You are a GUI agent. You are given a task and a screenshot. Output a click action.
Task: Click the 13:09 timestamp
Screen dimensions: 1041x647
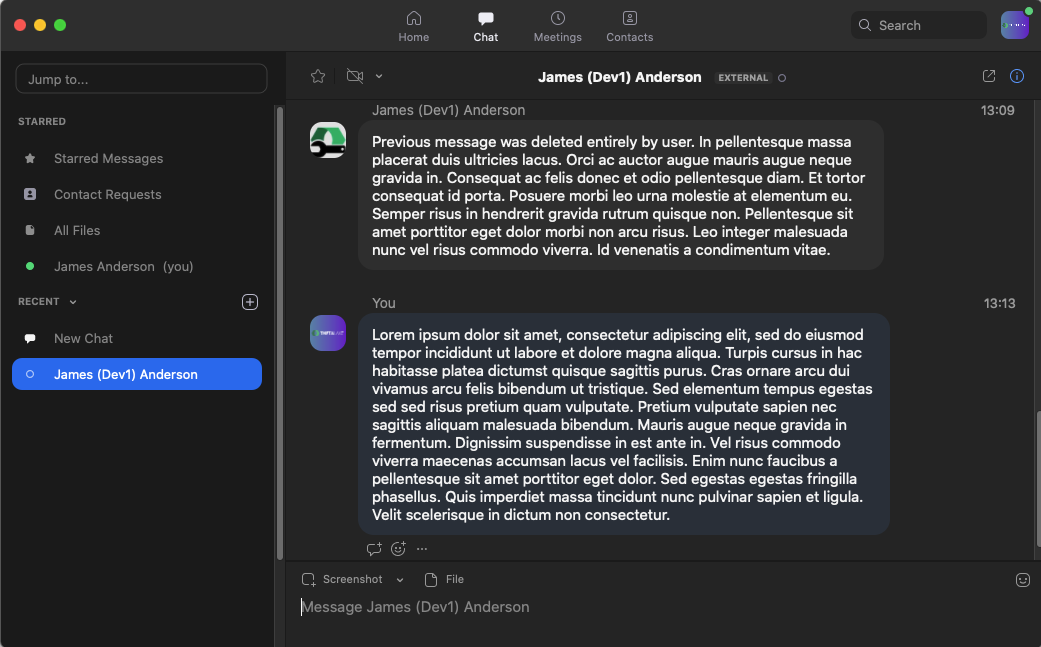tap(997, 110)
